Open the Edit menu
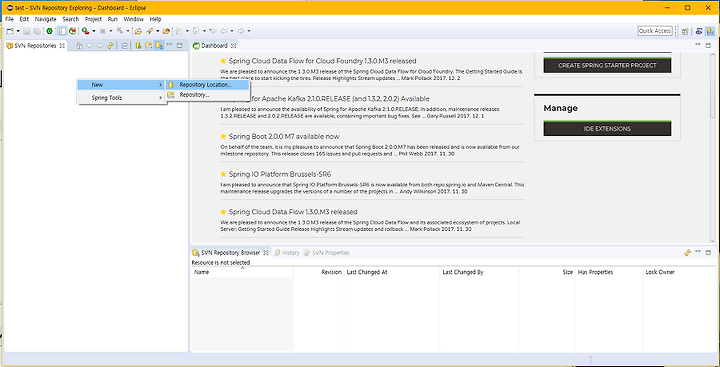Image resolution: width=720 pixels, height=367 pixels. click(x=24, y=19)
